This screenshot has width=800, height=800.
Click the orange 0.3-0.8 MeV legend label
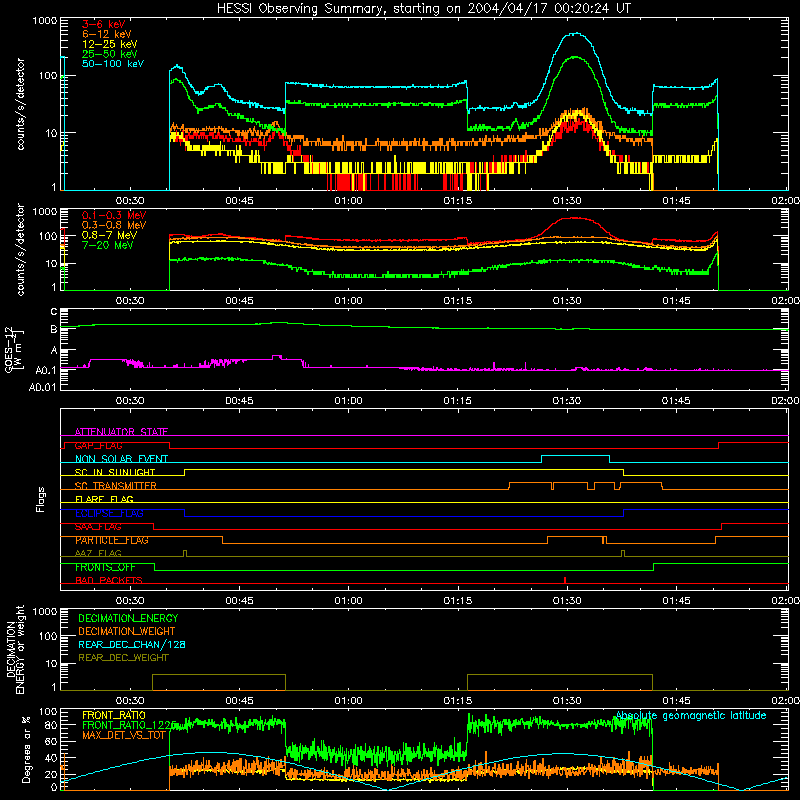pyautogui.click(x=114, y=225)
